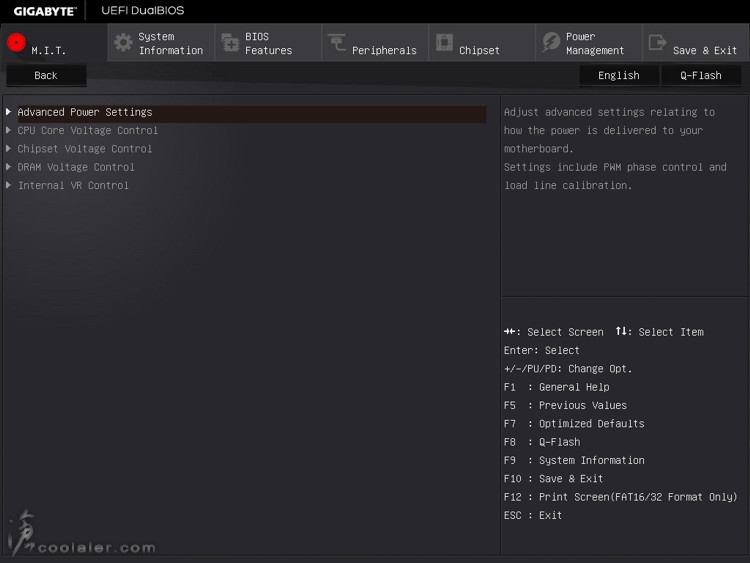Click the Chipset icon
The image size is (750, 563).
(444, 42)
